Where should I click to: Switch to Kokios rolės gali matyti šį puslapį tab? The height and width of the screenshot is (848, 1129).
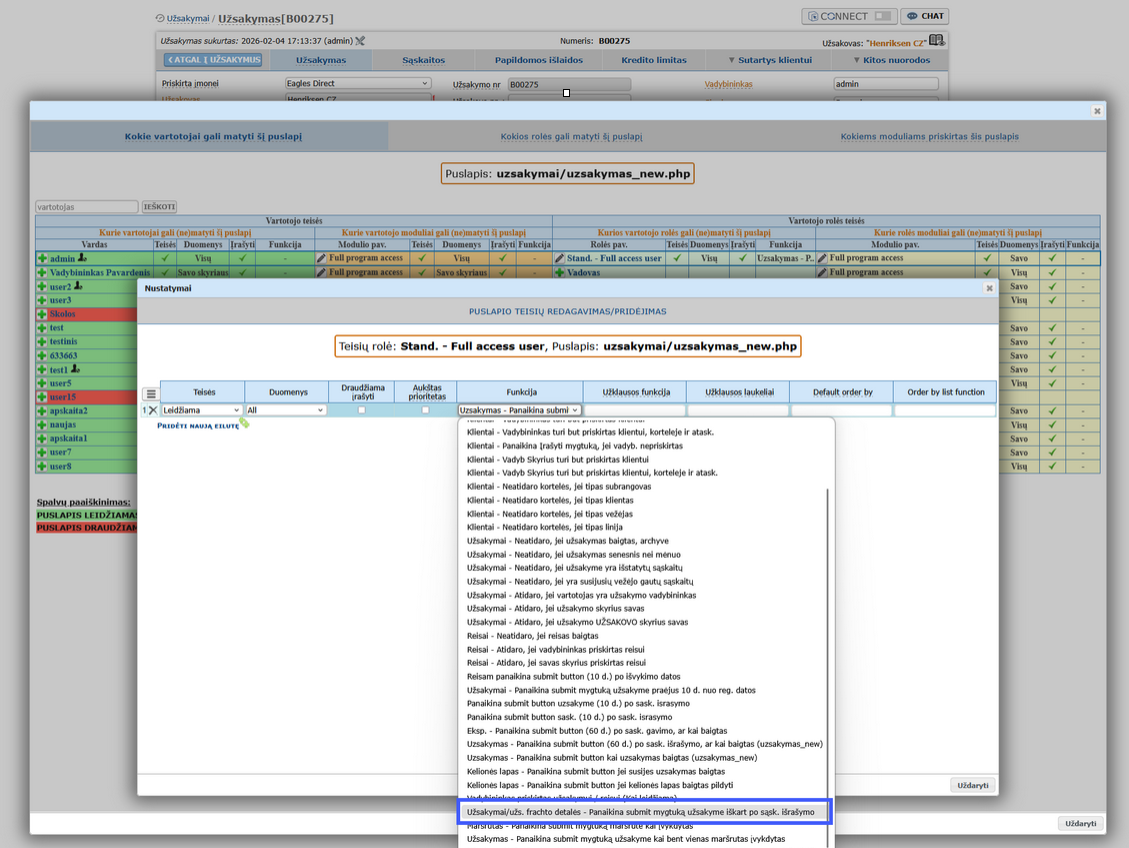tap(572, 136)
